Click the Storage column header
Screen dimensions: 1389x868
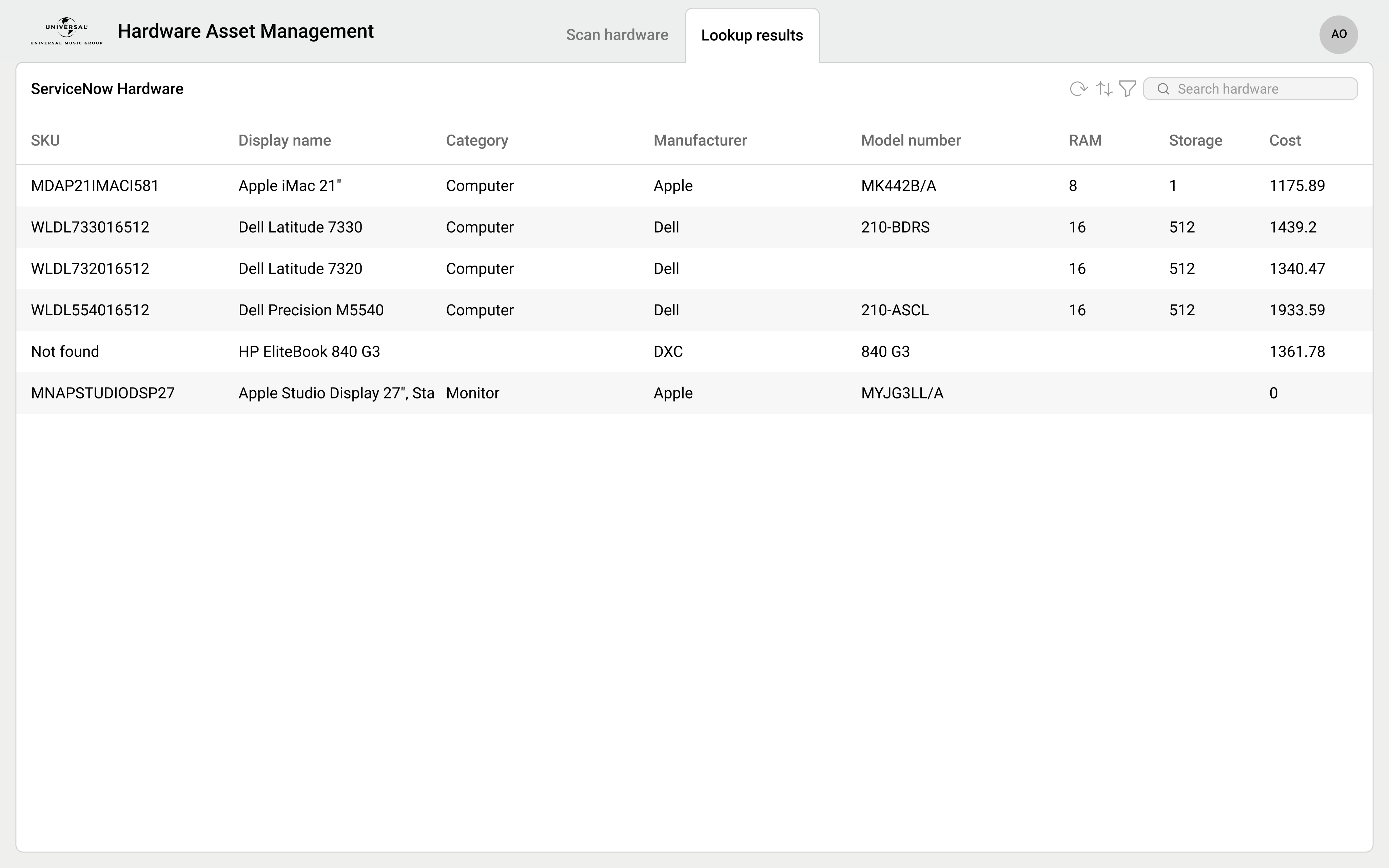point(1196,141)
